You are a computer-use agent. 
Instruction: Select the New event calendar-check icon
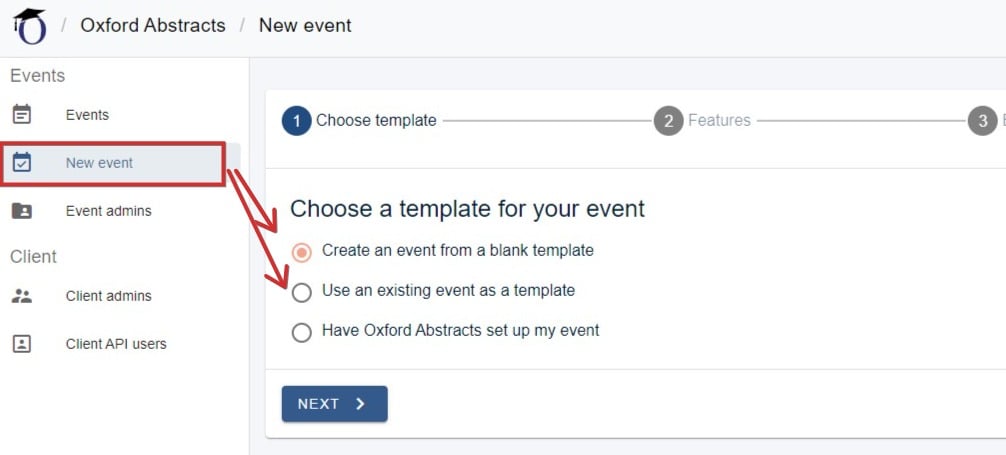click(x=22, y=163)
